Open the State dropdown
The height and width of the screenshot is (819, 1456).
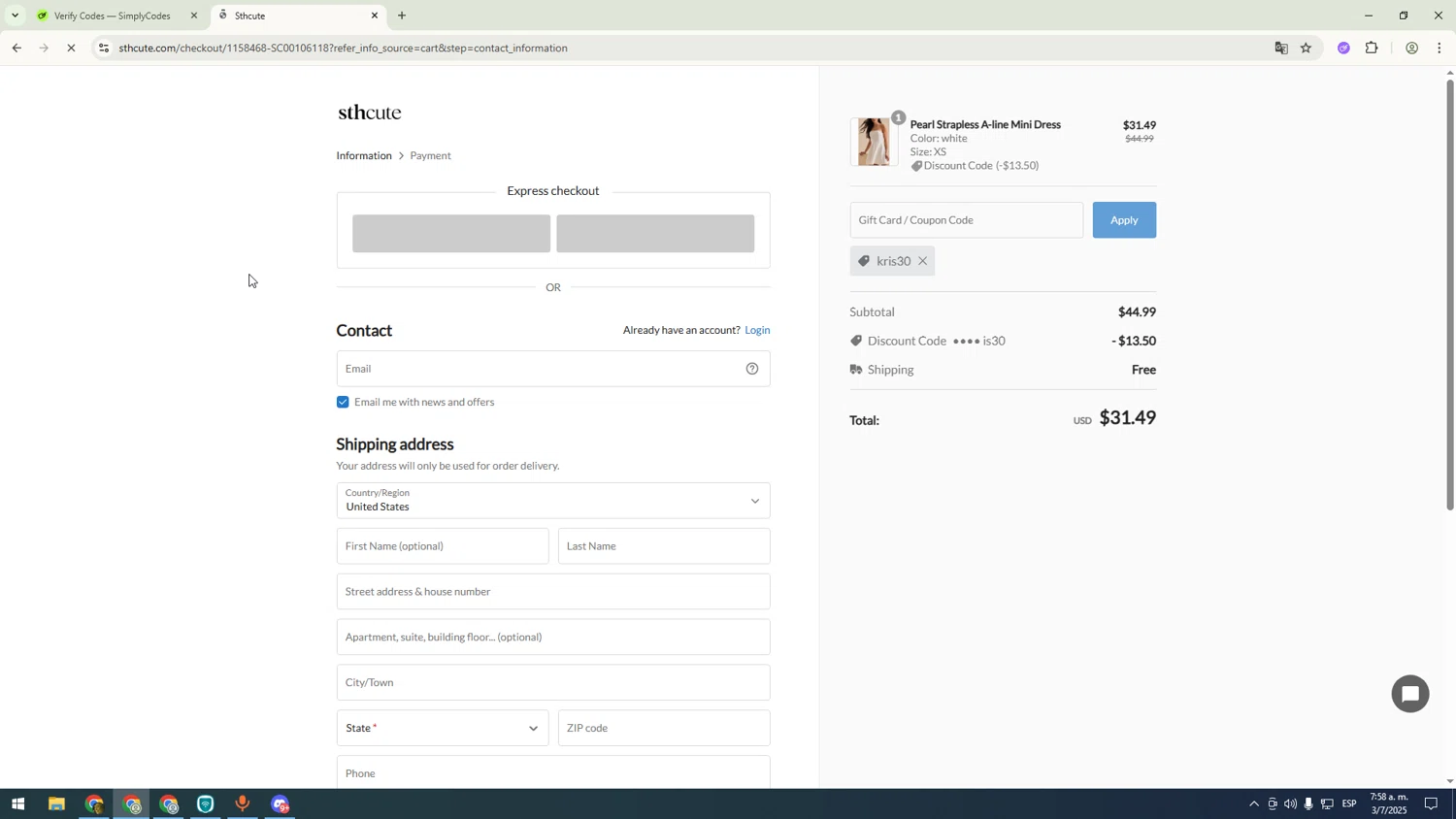point(443,728)
